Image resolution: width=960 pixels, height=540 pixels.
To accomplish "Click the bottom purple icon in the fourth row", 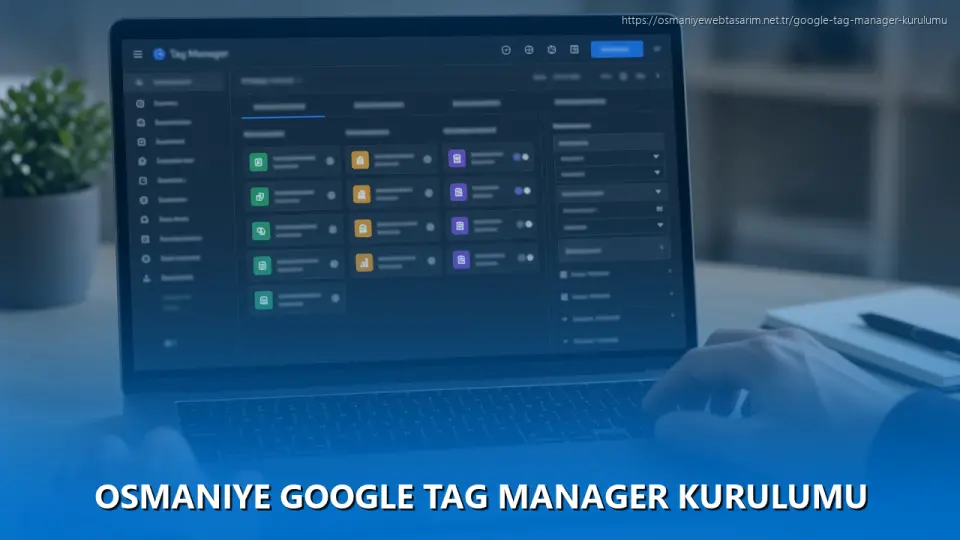I will point(461,260).
